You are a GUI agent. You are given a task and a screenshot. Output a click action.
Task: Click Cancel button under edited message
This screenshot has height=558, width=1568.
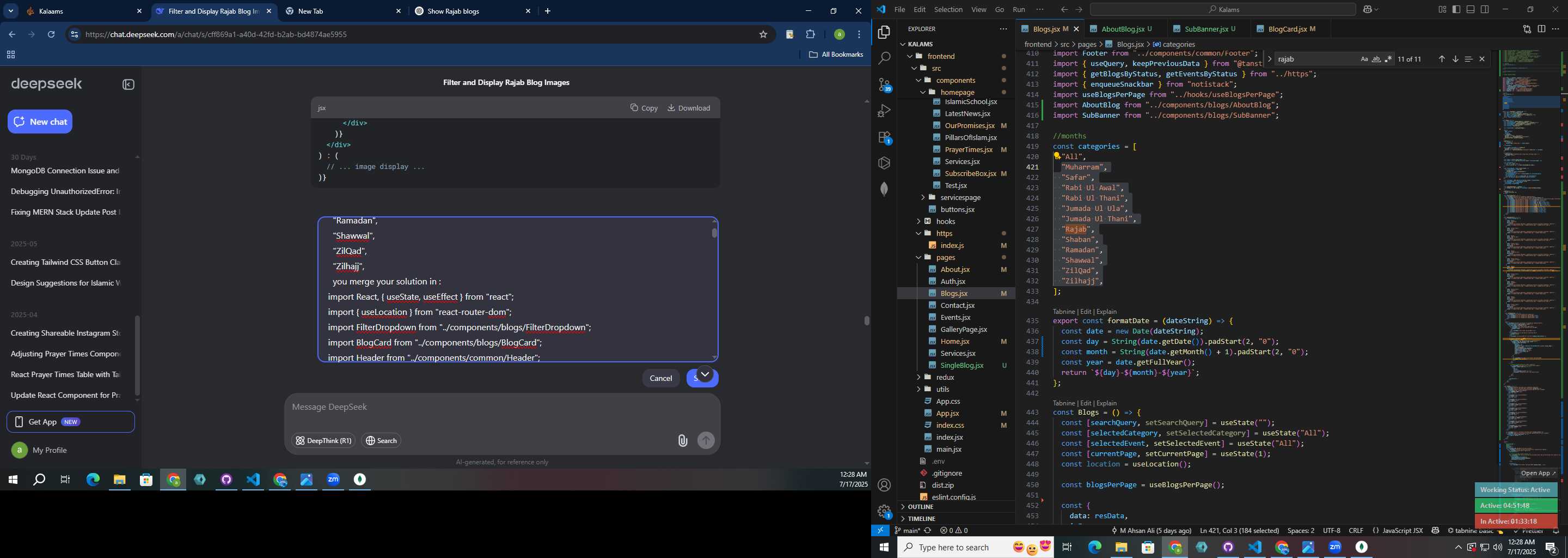click(x=660, y=378)
